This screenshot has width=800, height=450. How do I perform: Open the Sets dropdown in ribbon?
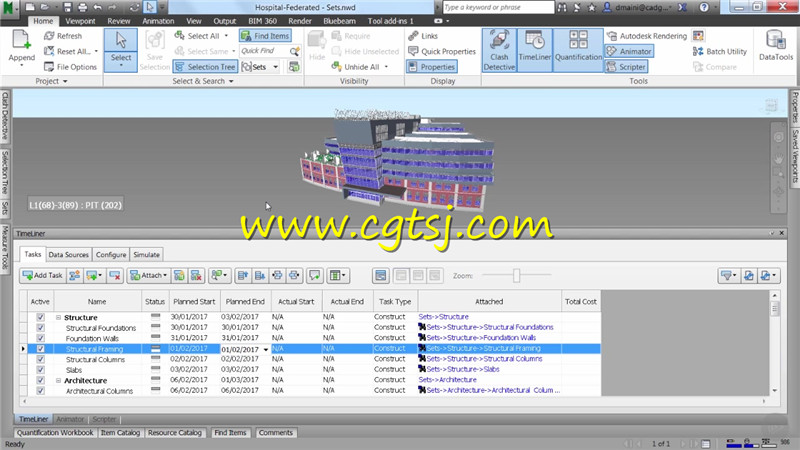276,67
